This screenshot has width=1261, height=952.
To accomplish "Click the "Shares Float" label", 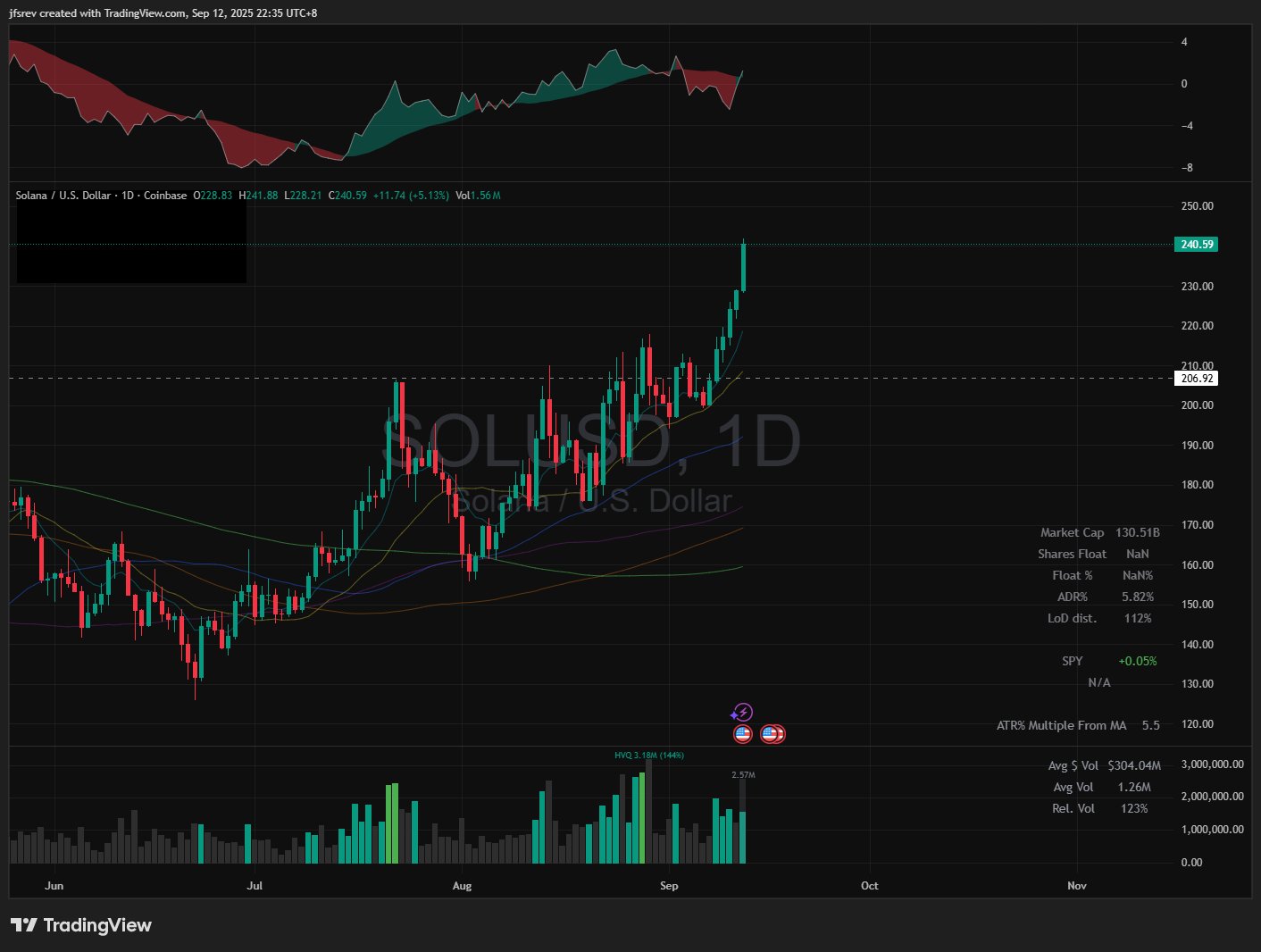I will (x=1072, y=554).
